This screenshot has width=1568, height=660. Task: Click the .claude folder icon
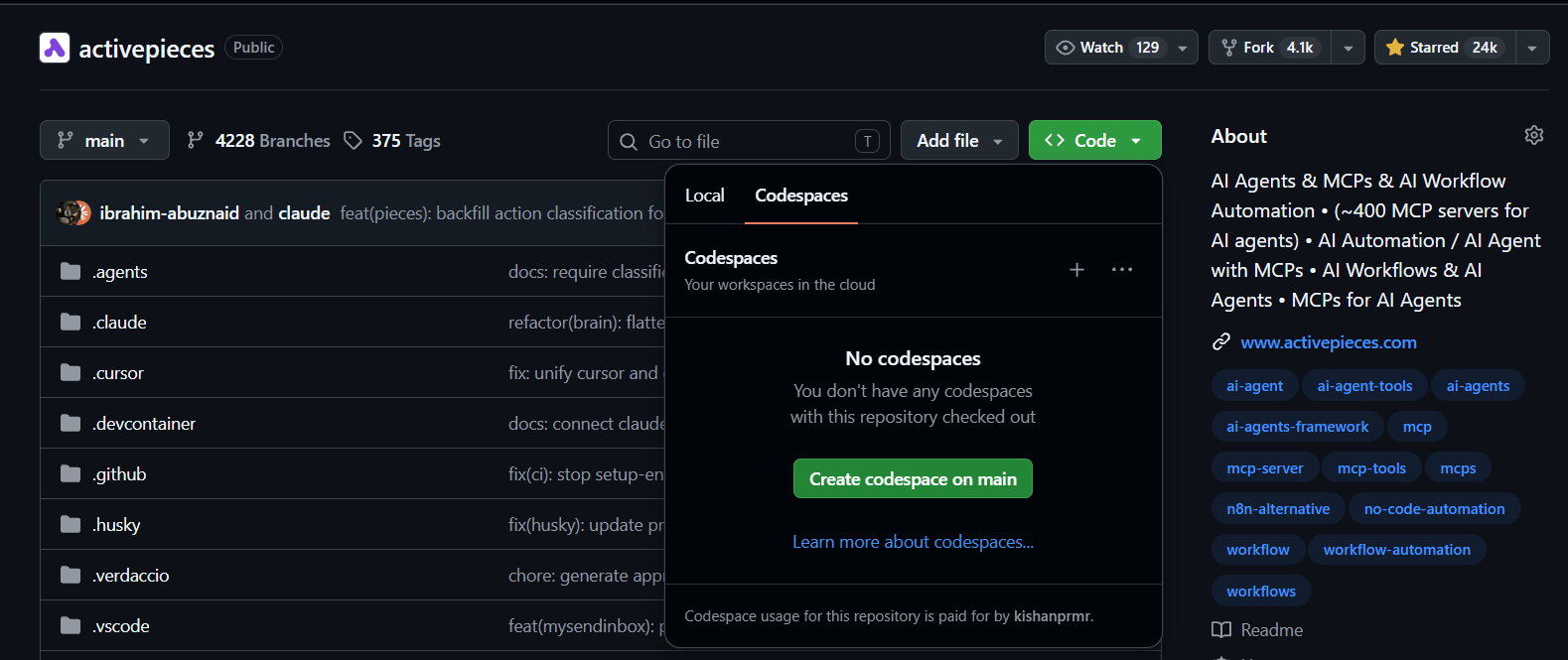71,322
